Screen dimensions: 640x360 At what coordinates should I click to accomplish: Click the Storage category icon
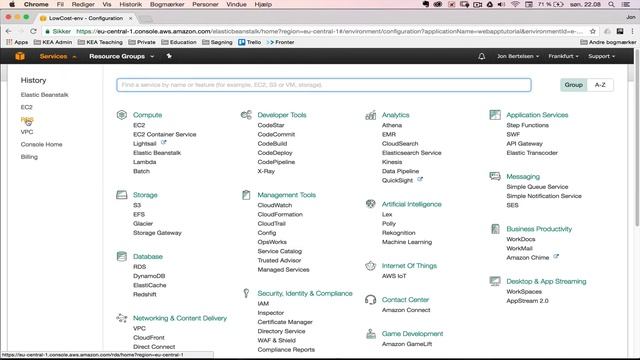coord(122,195)
